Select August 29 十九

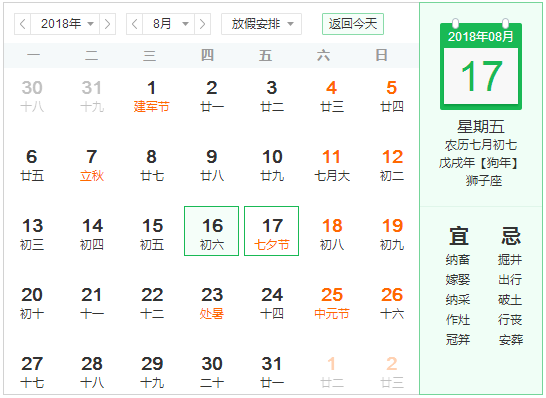coord(151,372)
